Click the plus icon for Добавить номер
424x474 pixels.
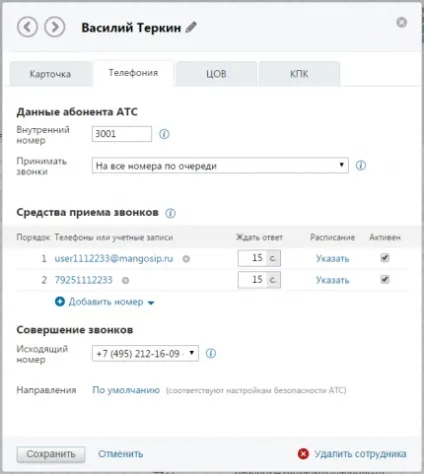60,302
